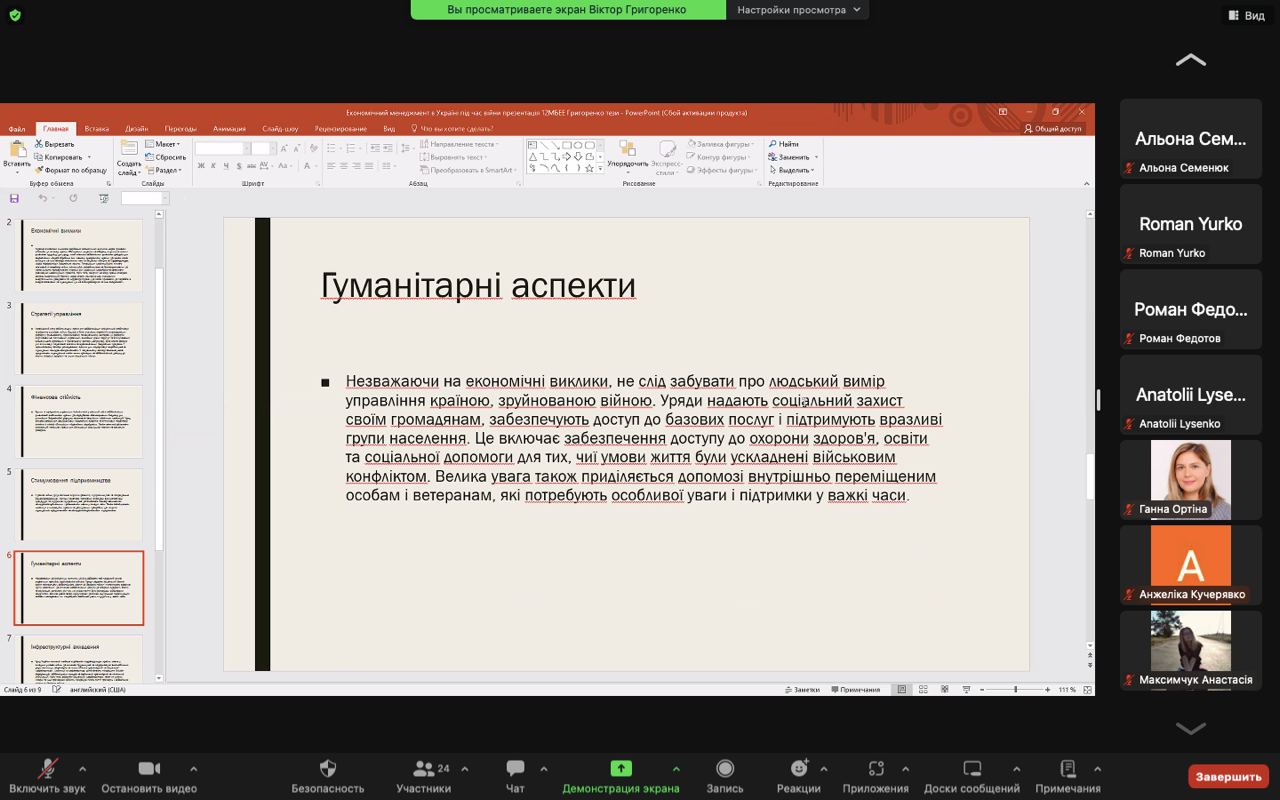The image size is (1280, 800).
Task: Open the Zoom Notes icon
Action: coord(1068,768)
